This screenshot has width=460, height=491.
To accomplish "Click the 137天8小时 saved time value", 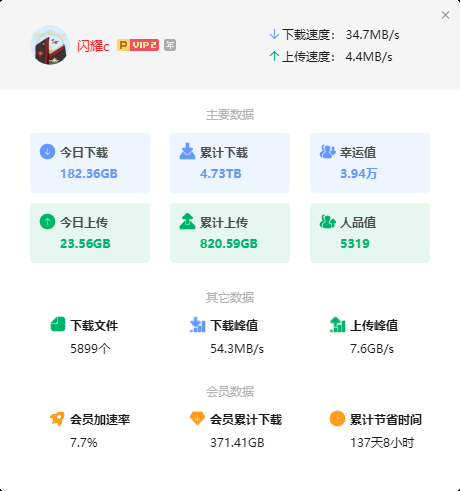I will coord(382,443).
